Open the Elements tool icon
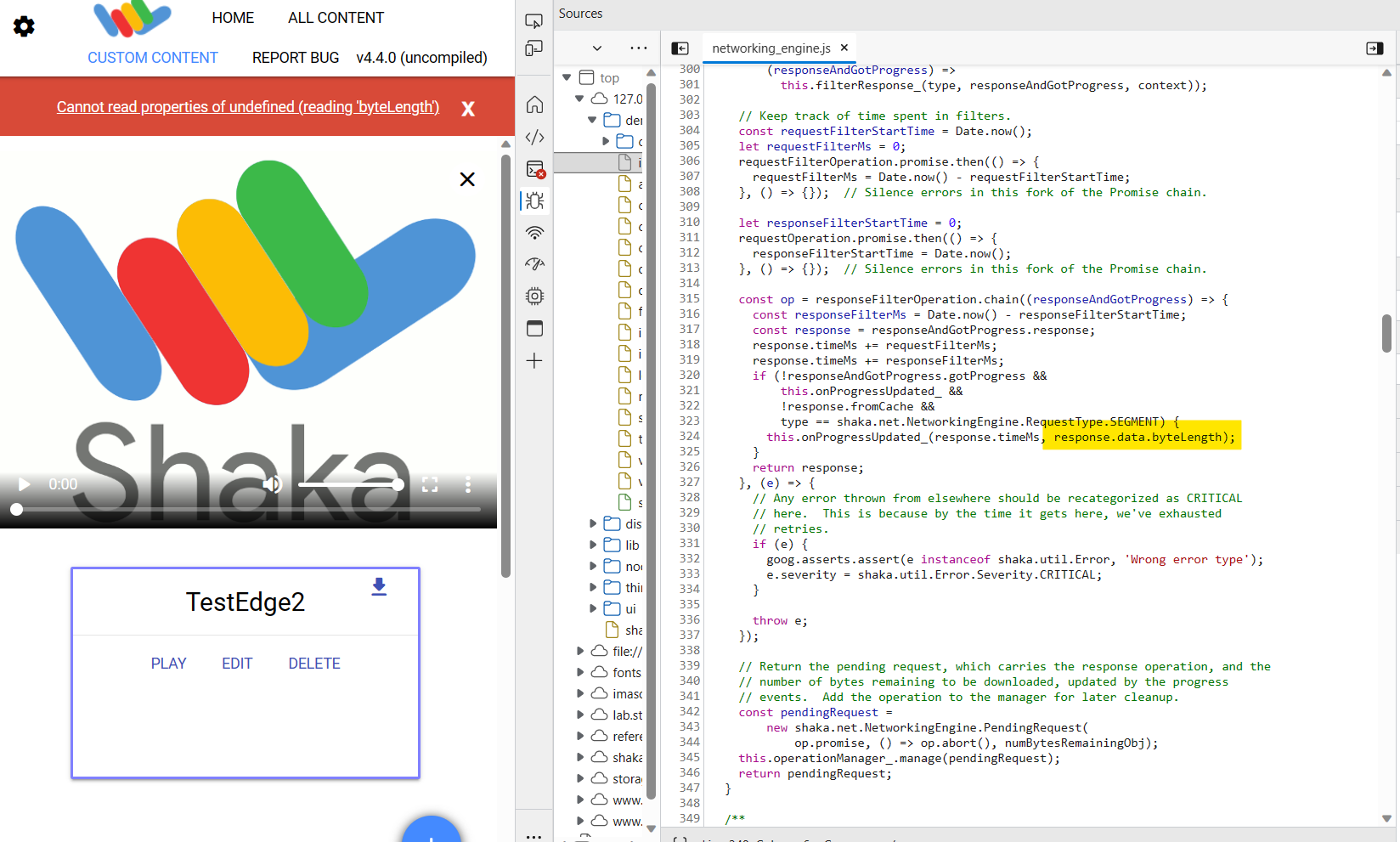1400x842 pixels. pyautogui.click(x=534, y=137)
